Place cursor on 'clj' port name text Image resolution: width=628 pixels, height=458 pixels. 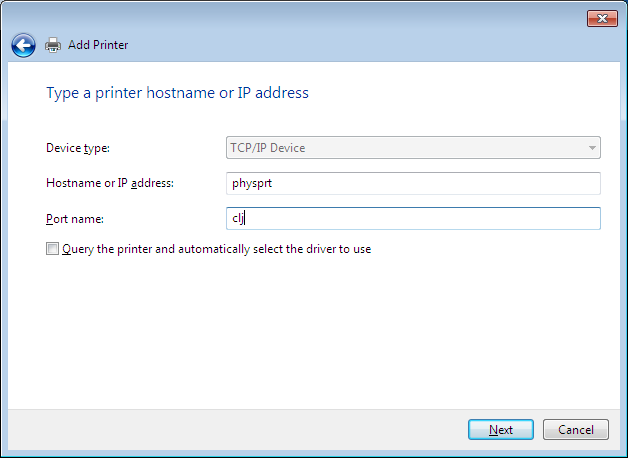[x=238, y=218]
